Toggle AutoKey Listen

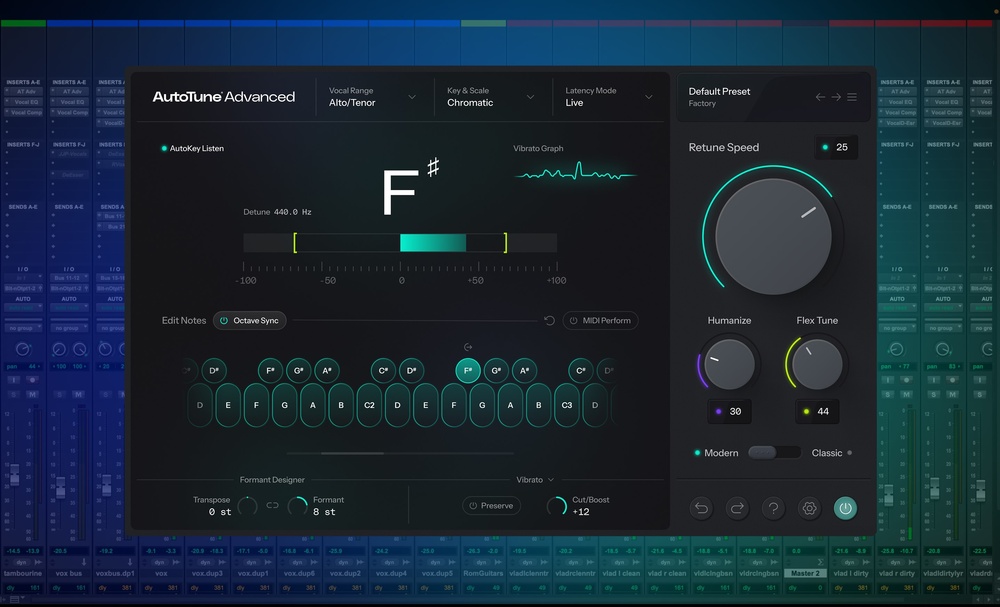click(193, 149)
